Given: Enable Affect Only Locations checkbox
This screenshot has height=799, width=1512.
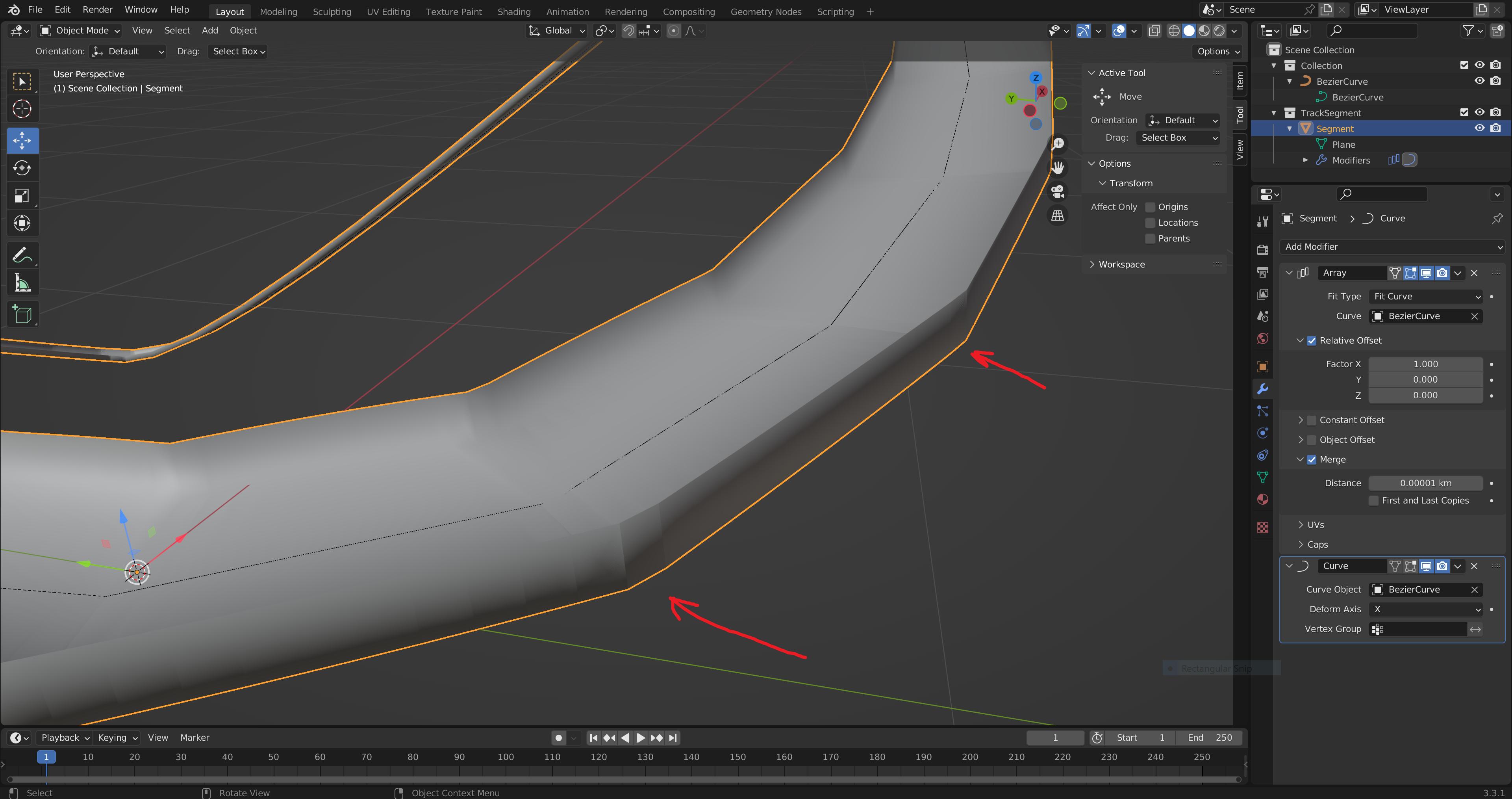Looking at the screenshot, I should [x=1151, y=223].
